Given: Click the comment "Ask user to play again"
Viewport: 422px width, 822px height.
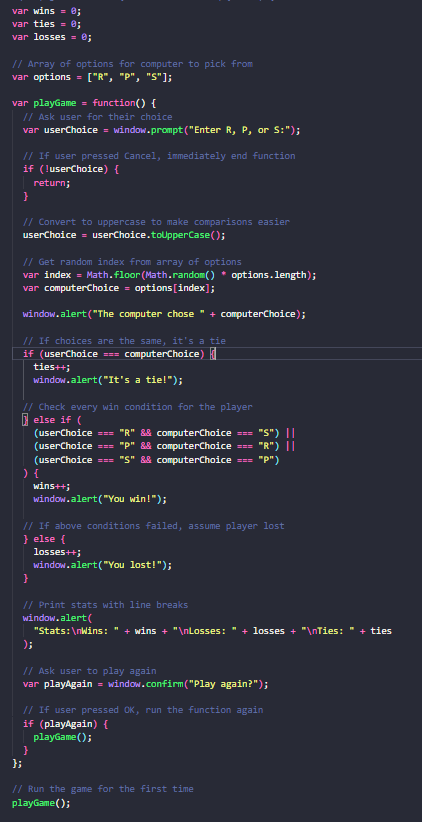Looking at the screenshot, I should coord(90,671).
